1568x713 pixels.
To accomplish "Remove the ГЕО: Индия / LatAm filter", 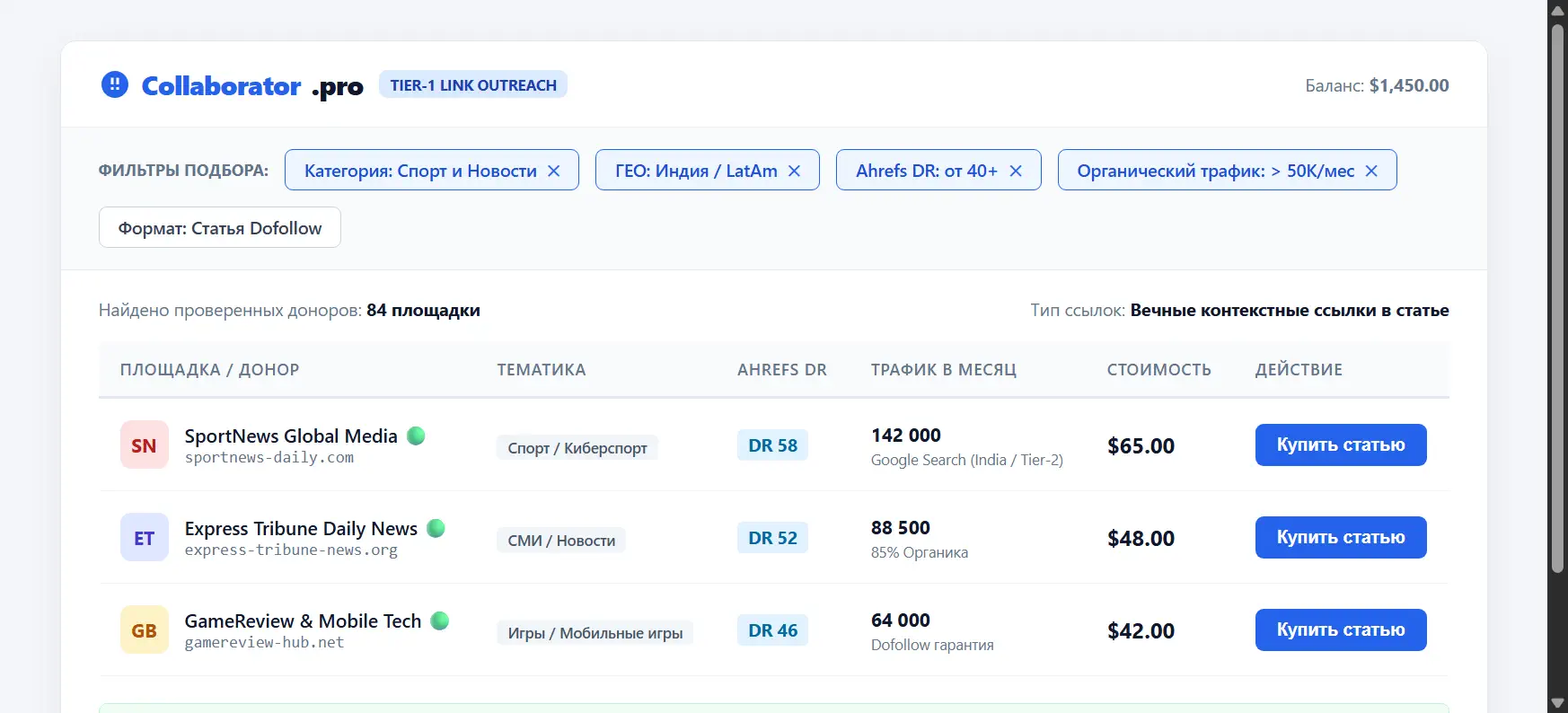I will pos(794,171).
